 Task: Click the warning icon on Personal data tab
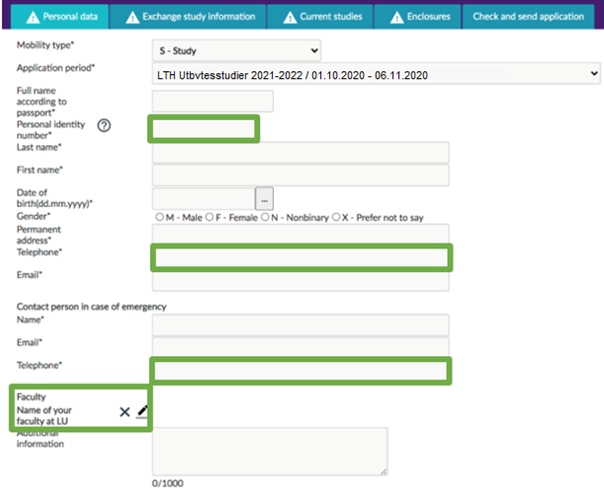coord(31,17)
